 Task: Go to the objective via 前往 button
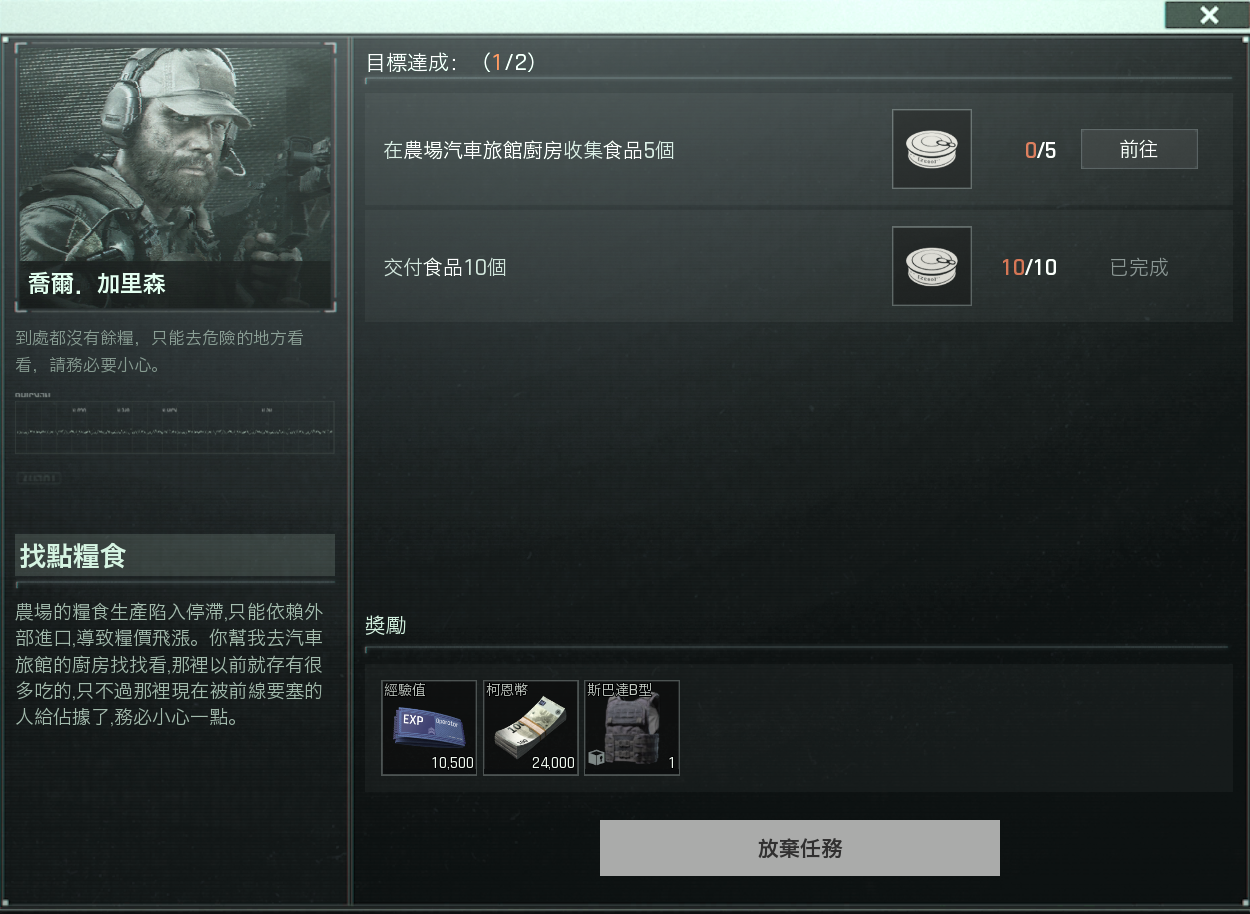(1139, 149)
